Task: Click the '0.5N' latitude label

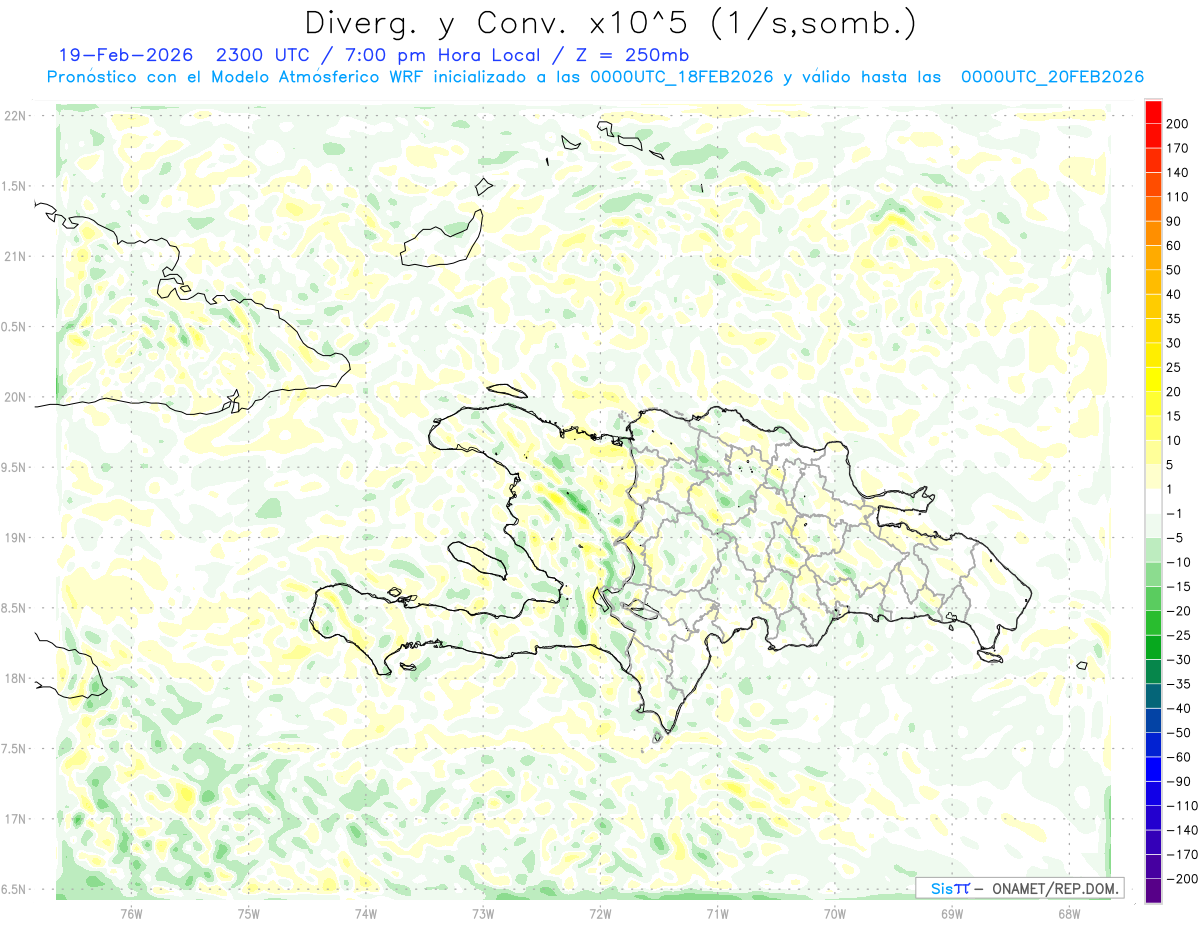Action: pyautogui.click(x=14, y=327)
